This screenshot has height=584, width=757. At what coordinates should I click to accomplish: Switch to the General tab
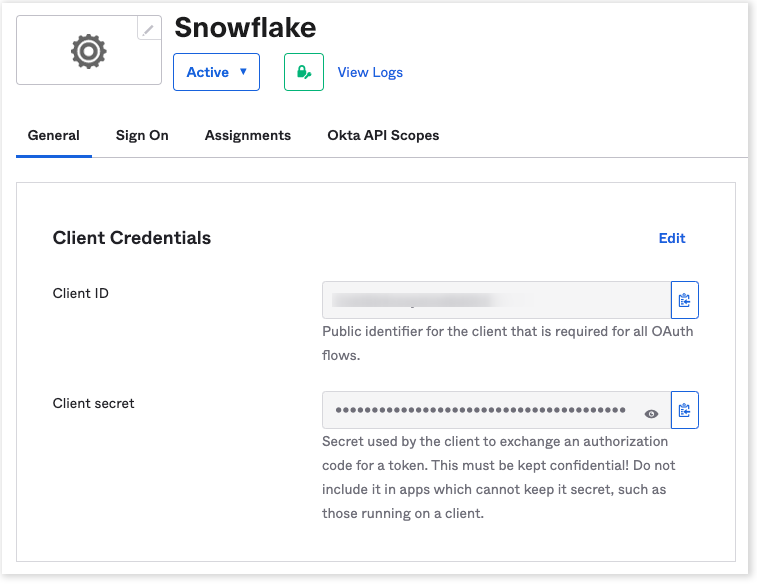pos(54,135)
